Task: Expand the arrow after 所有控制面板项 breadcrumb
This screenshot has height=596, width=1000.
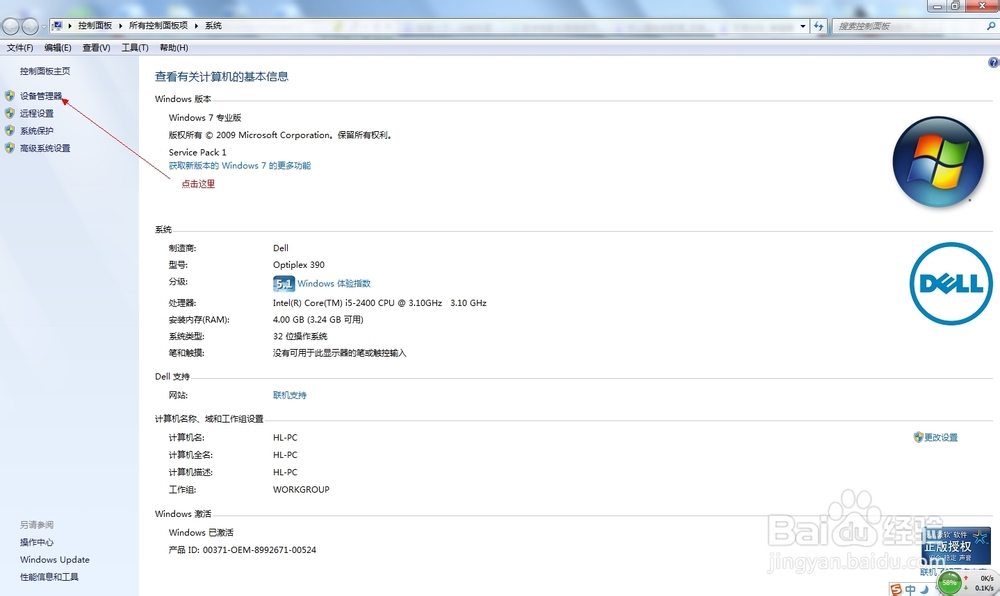Action: point(196,25)
